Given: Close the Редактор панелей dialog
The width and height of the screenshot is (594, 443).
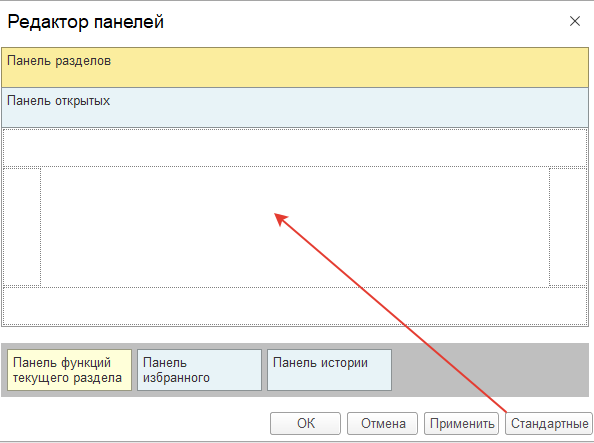Looking at the screenshot, I should pyautogui.click(x=575, y=21).
